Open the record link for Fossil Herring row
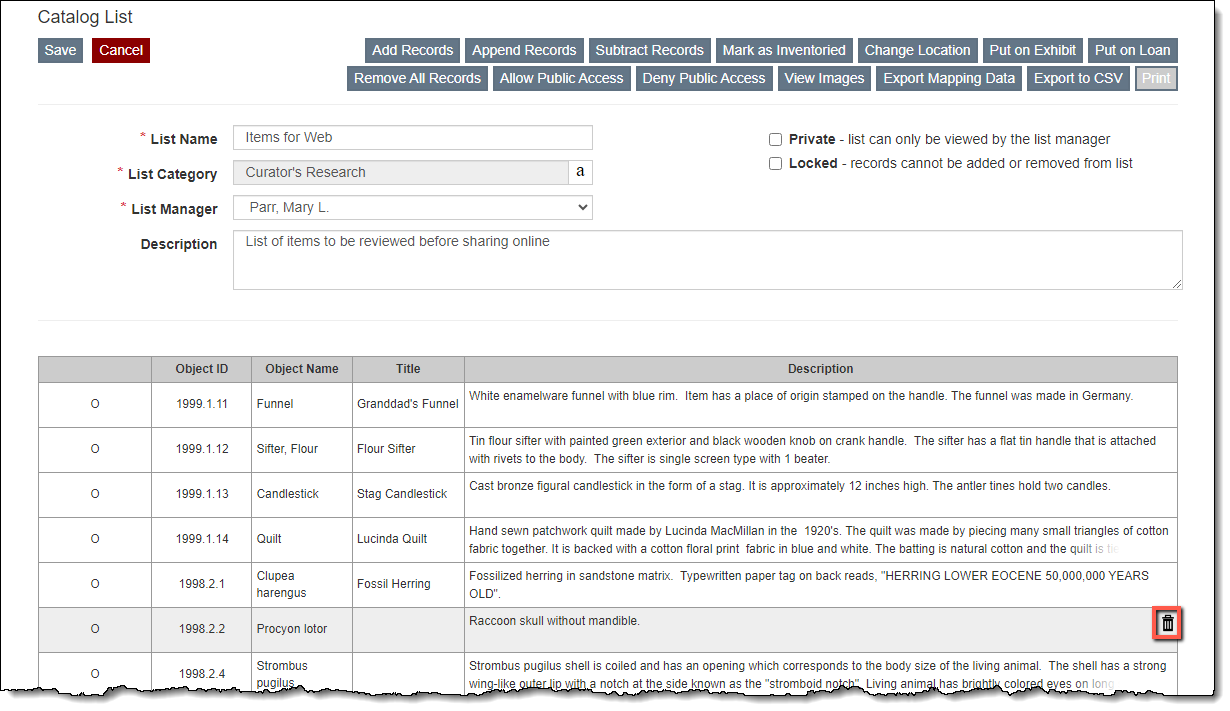Viewport: 1230px width, 711px height. point(95,584)
